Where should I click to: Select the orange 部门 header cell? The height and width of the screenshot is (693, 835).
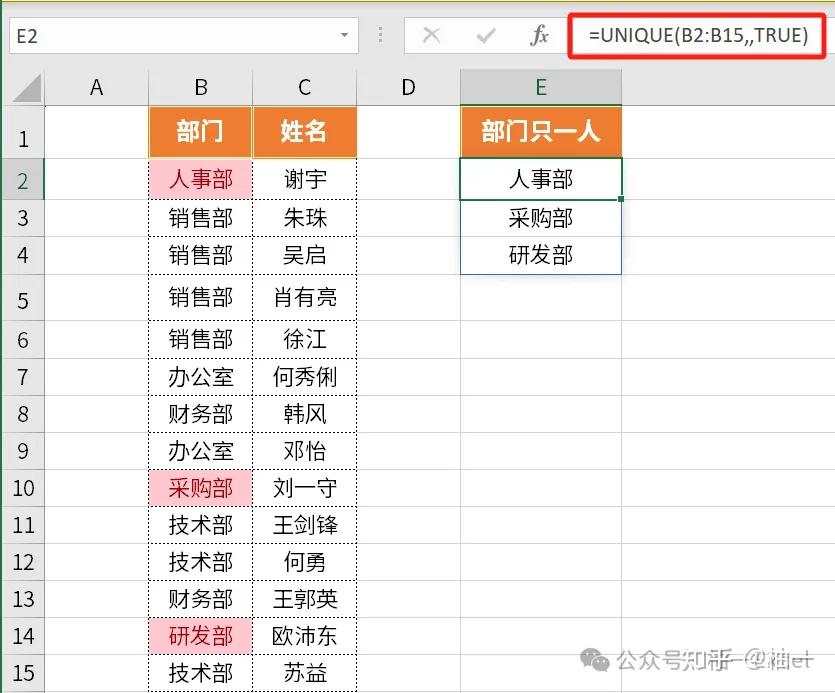click(x=200, y=132)
